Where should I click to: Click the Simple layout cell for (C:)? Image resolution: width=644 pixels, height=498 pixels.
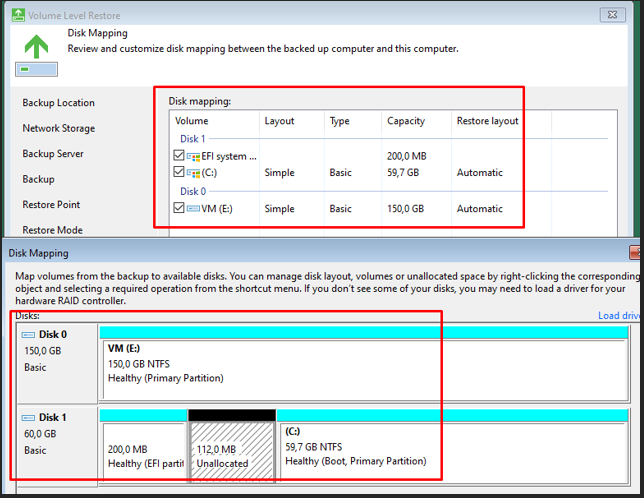tap(279, 172)
